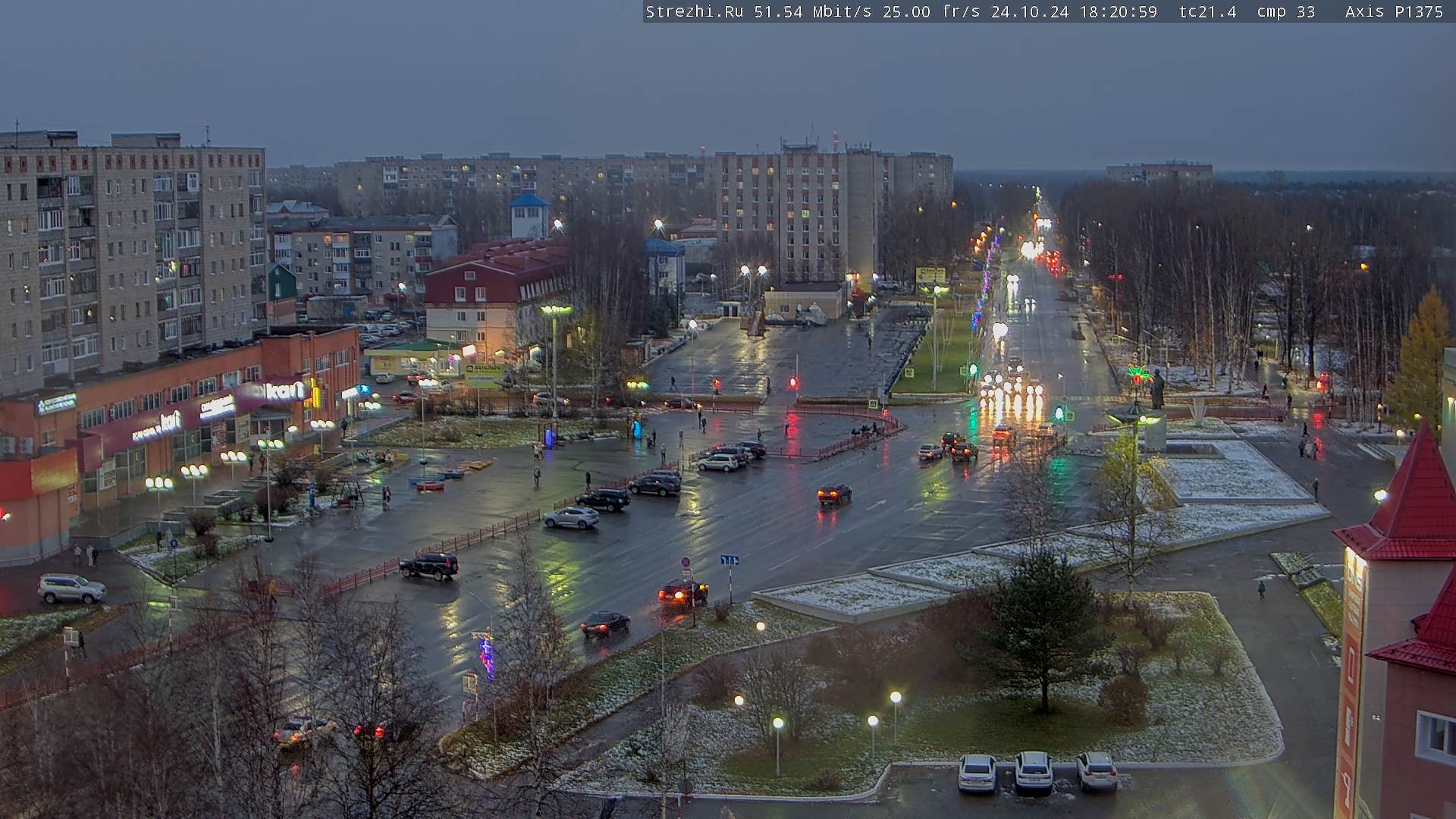Select the 24.10.24 date stamp
The image size is (1456, 819).
coord(1030,11)
